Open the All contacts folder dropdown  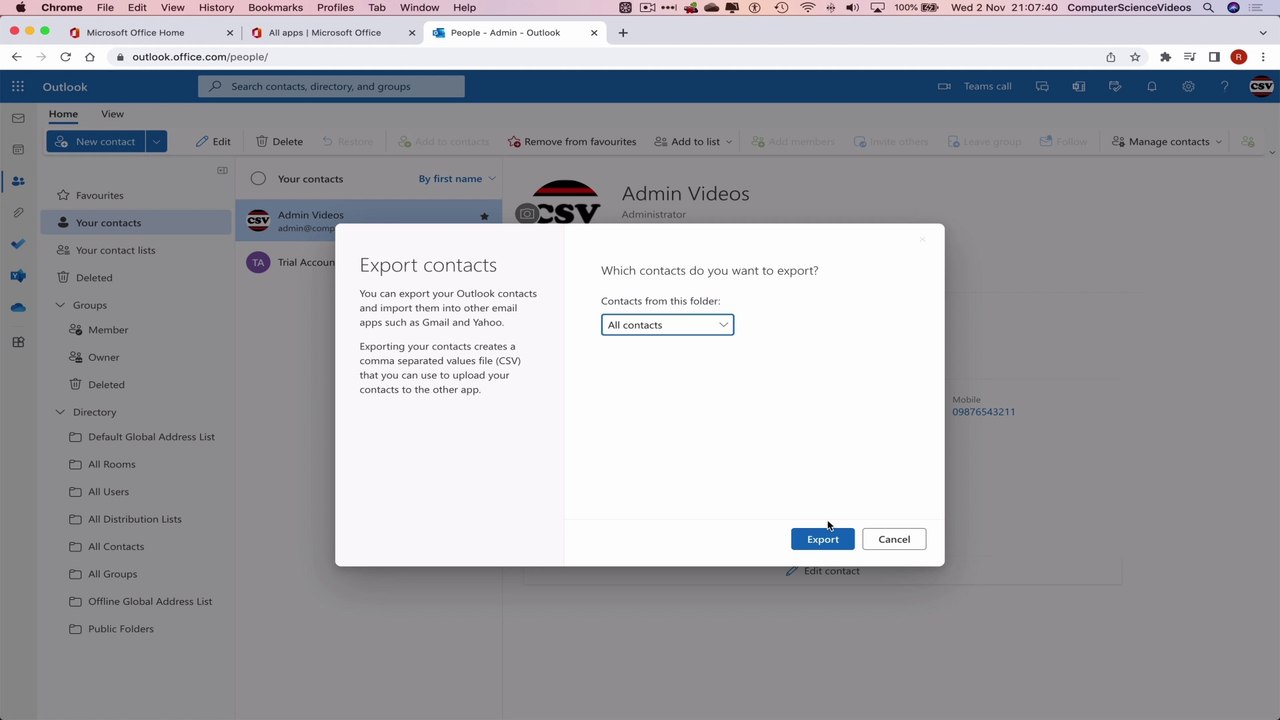(667, 325)
